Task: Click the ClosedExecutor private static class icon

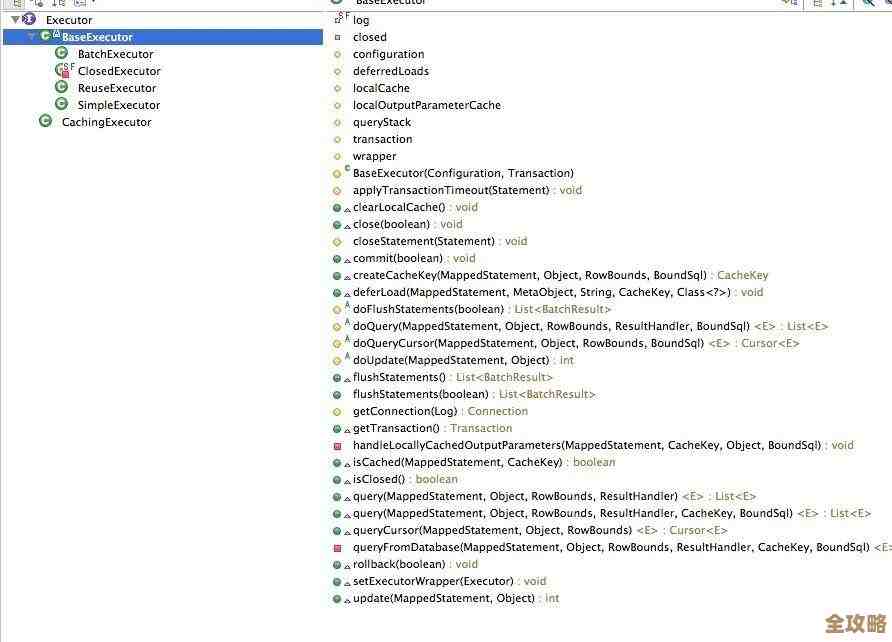Action: 62,70
